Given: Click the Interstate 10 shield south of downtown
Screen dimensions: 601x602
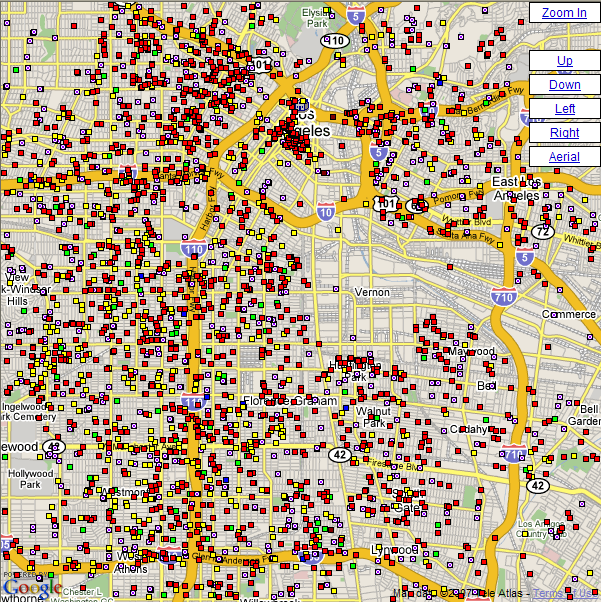Looking at the screenshot, I should (326, 212).
